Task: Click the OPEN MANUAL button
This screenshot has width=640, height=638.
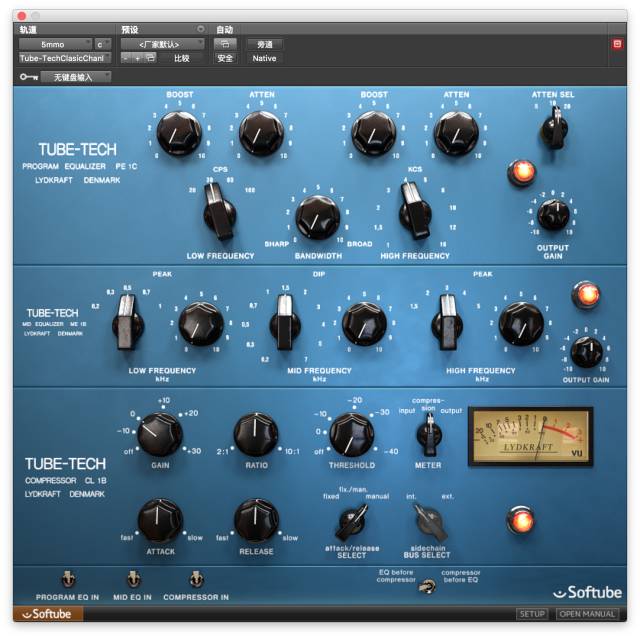Action: click(x=587, y=614)
